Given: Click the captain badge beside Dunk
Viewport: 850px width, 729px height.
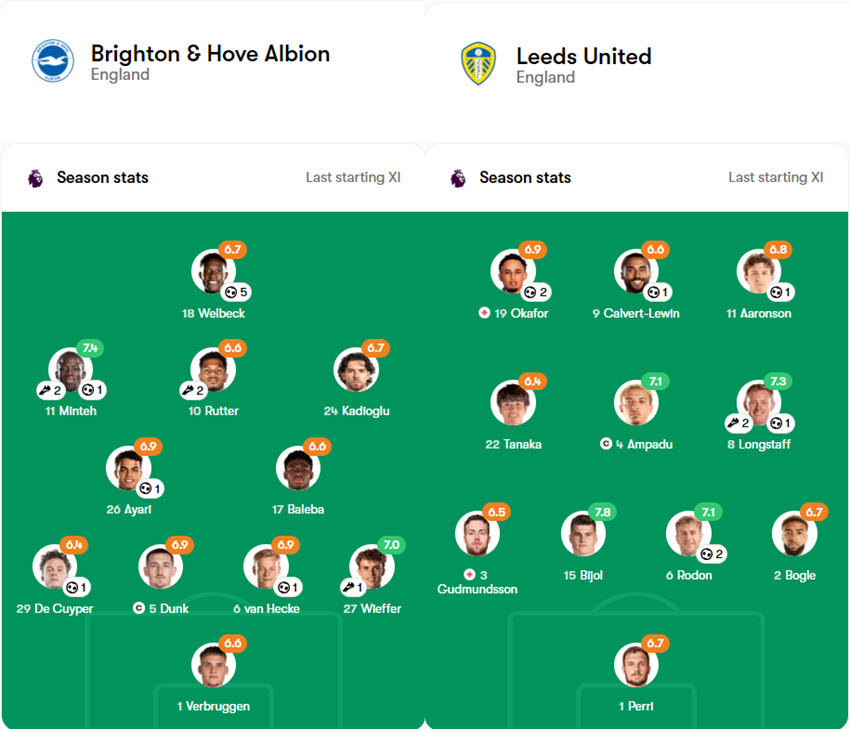Looking at the screenshot, I should click(137, 608).
